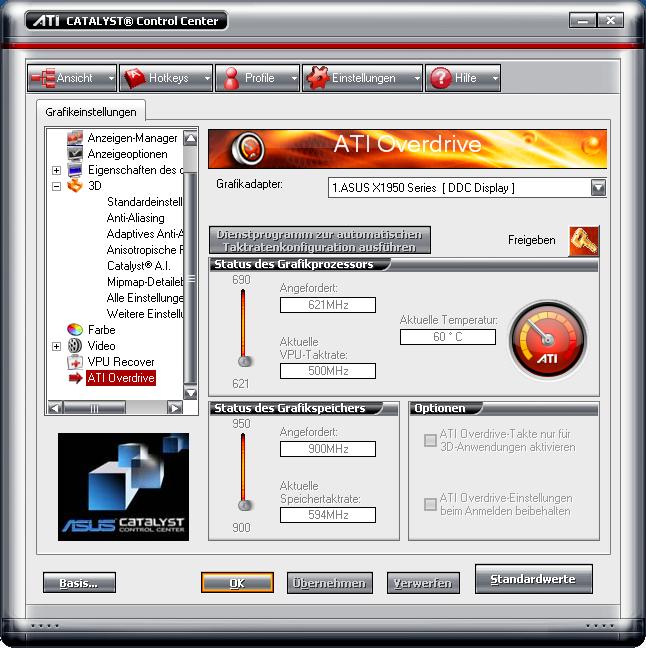Viewport: 646px width, 648px height.
Task: Open the Ansicht dropdown arrow
Action: coord(111,78)
